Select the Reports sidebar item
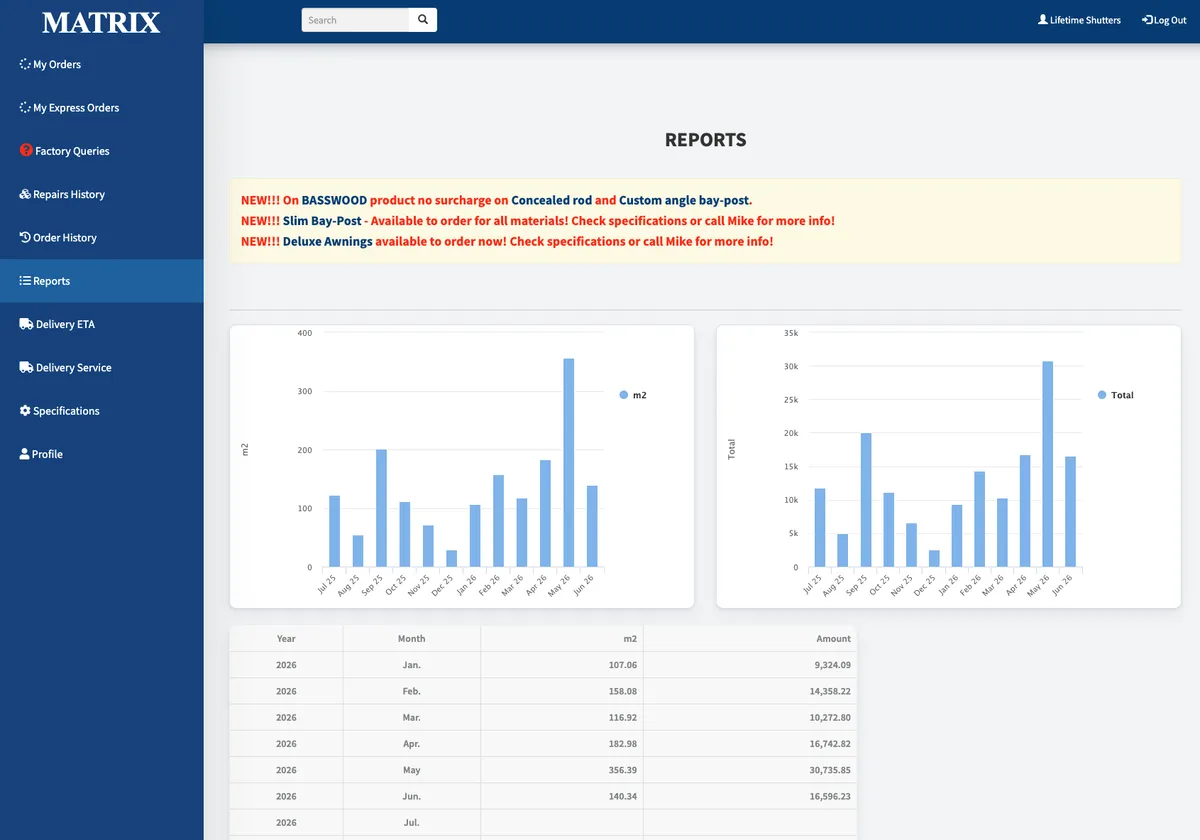This screenshot has height=840, width=1200. [101, 281]
